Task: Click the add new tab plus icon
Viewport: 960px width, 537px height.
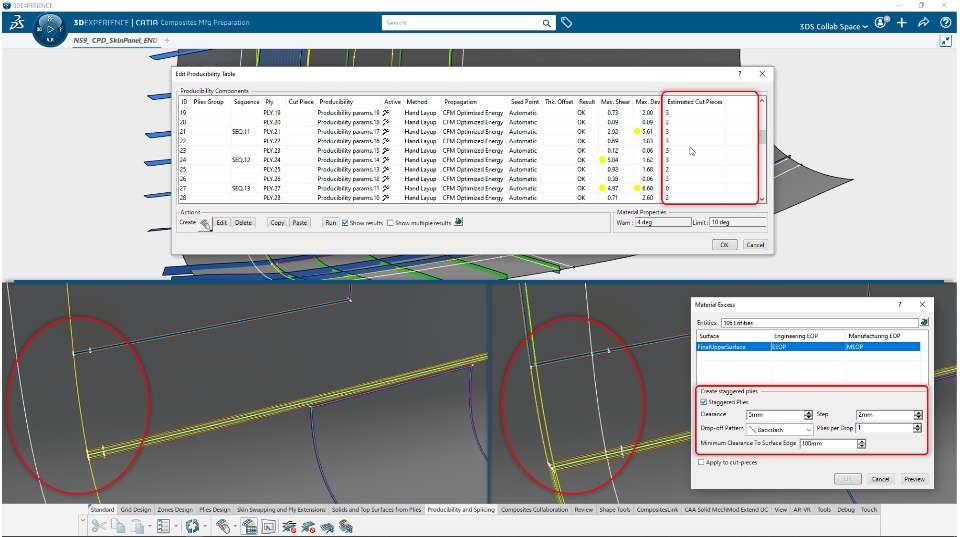Action: pyautogui.click(x=167, y=40)
